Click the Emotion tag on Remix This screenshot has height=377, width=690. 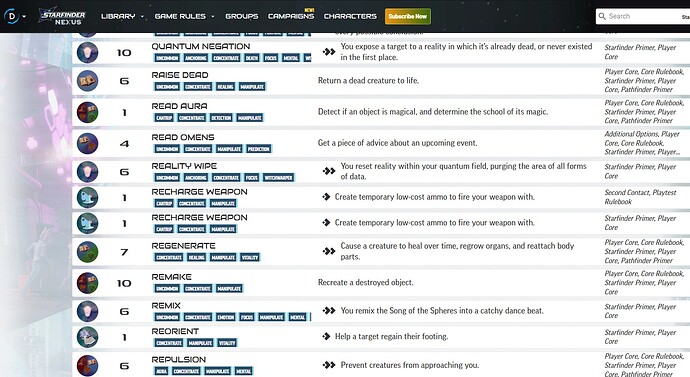click(x=225, y=317)
